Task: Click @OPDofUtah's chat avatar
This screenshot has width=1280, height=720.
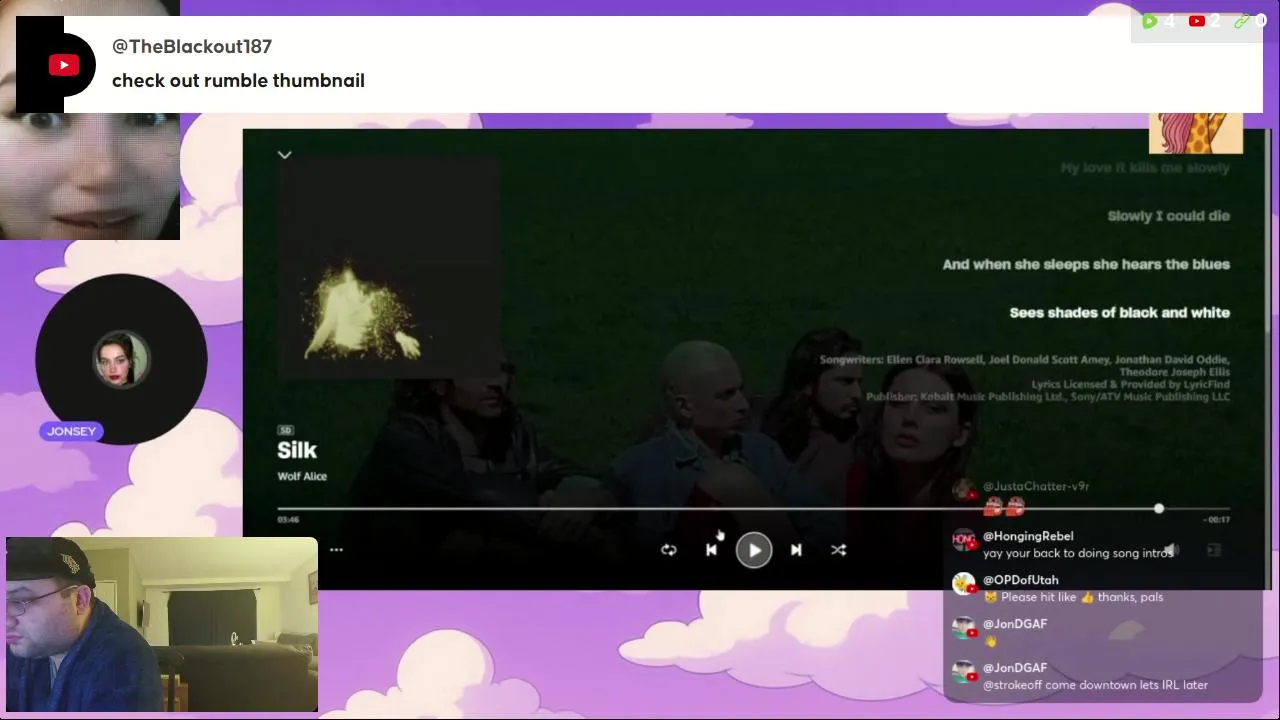Action: pyautogui.click(x=963, y=585)
